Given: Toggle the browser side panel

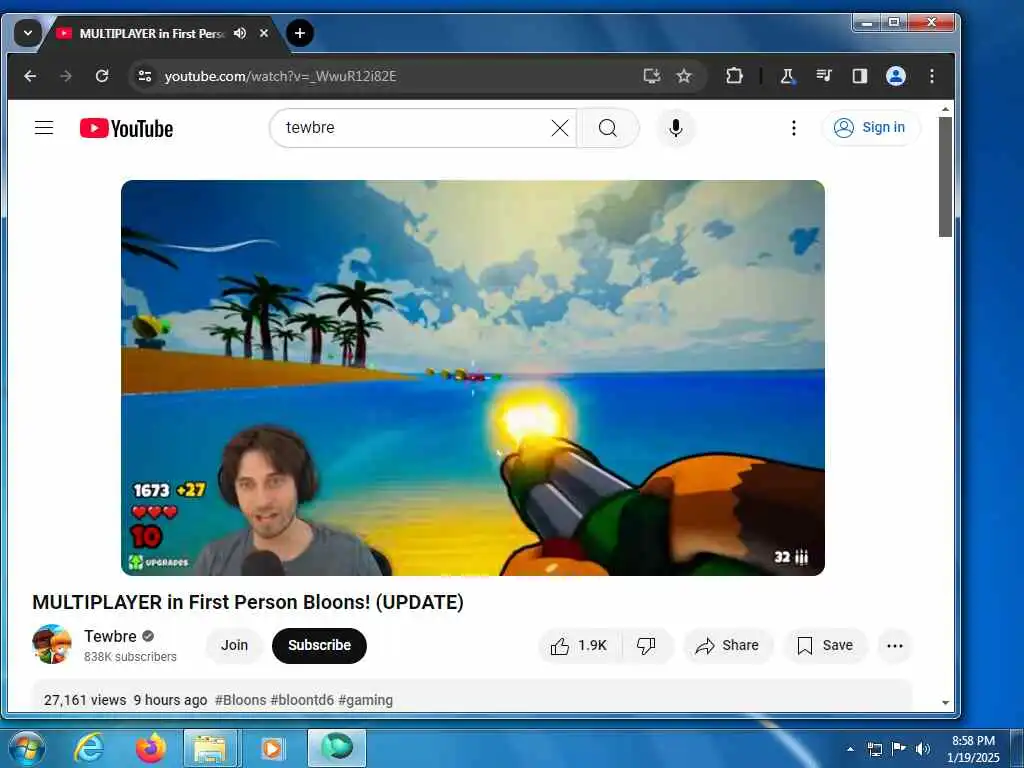Looking at the screenshot, I should click(859, 76).
